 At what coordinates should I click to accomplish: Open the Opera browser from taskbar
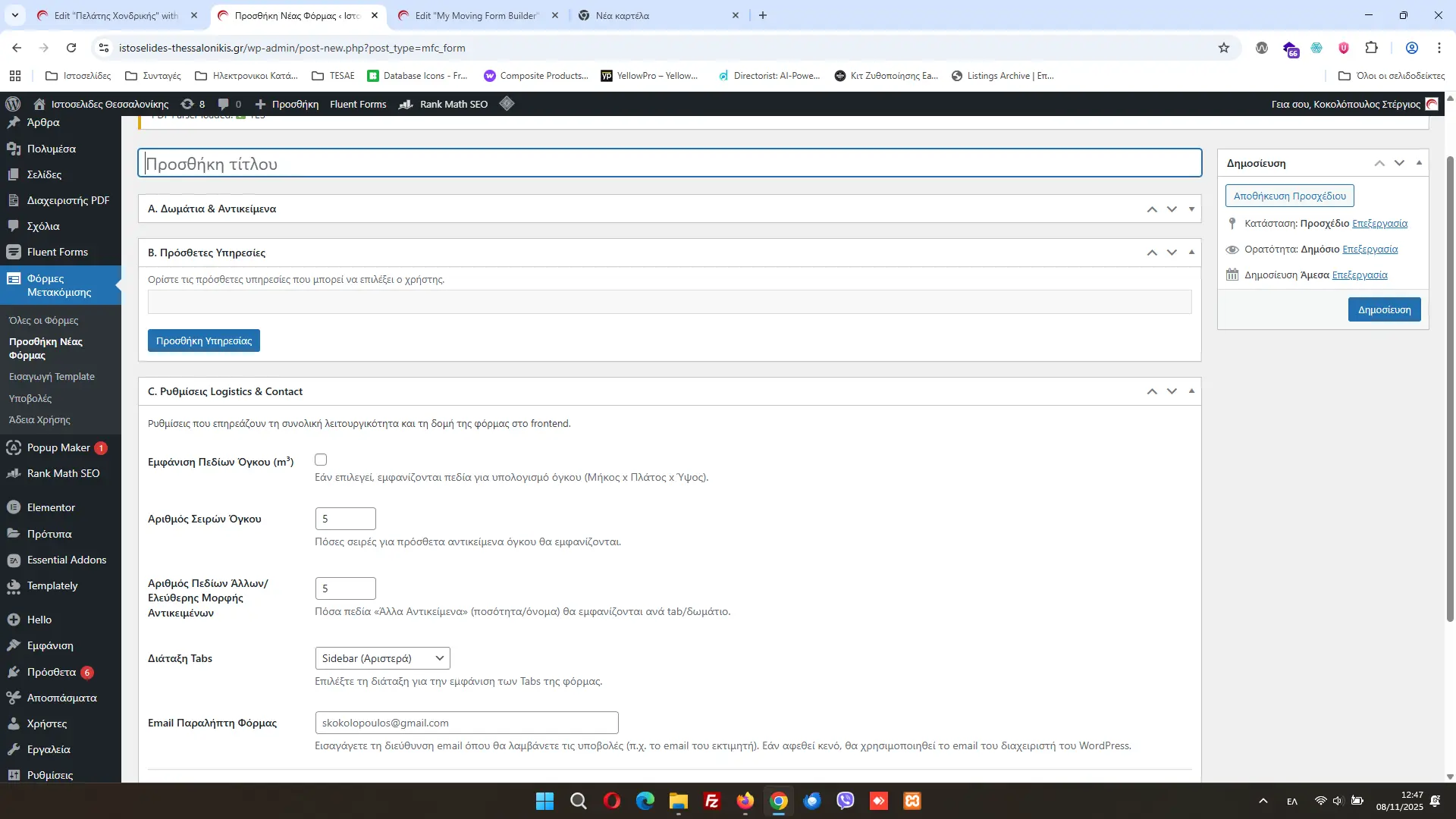point(611,801)
